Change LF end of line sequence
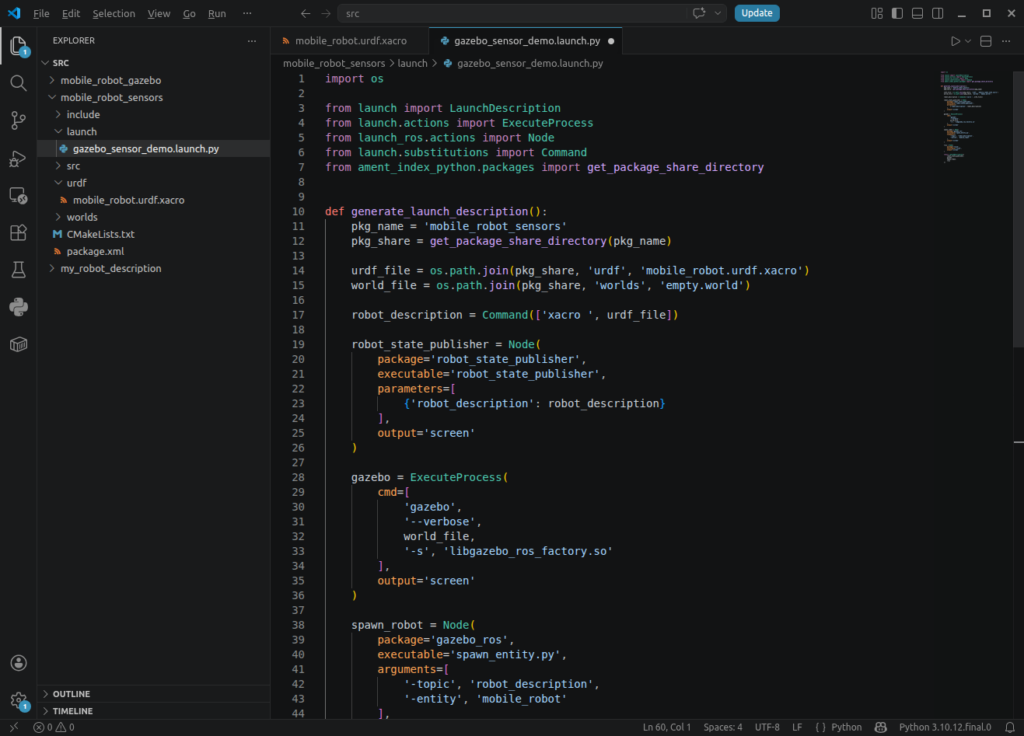Screen dimensions: 1024x736 797,727
